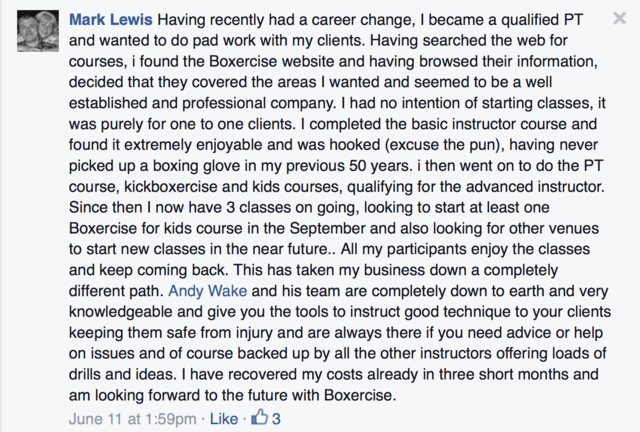The width and height of the screenshot is (640, 432).
Task: Open the June 11 at 1:59pm timestamp
Action: click(133, 419)
